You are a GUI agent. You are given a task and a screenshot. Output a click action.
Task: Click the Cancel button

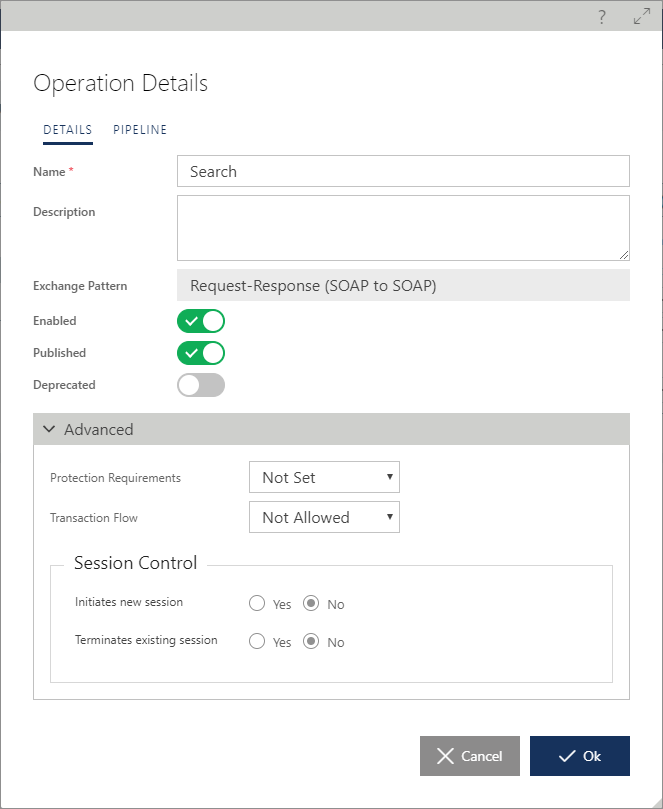tap(470, 756)
